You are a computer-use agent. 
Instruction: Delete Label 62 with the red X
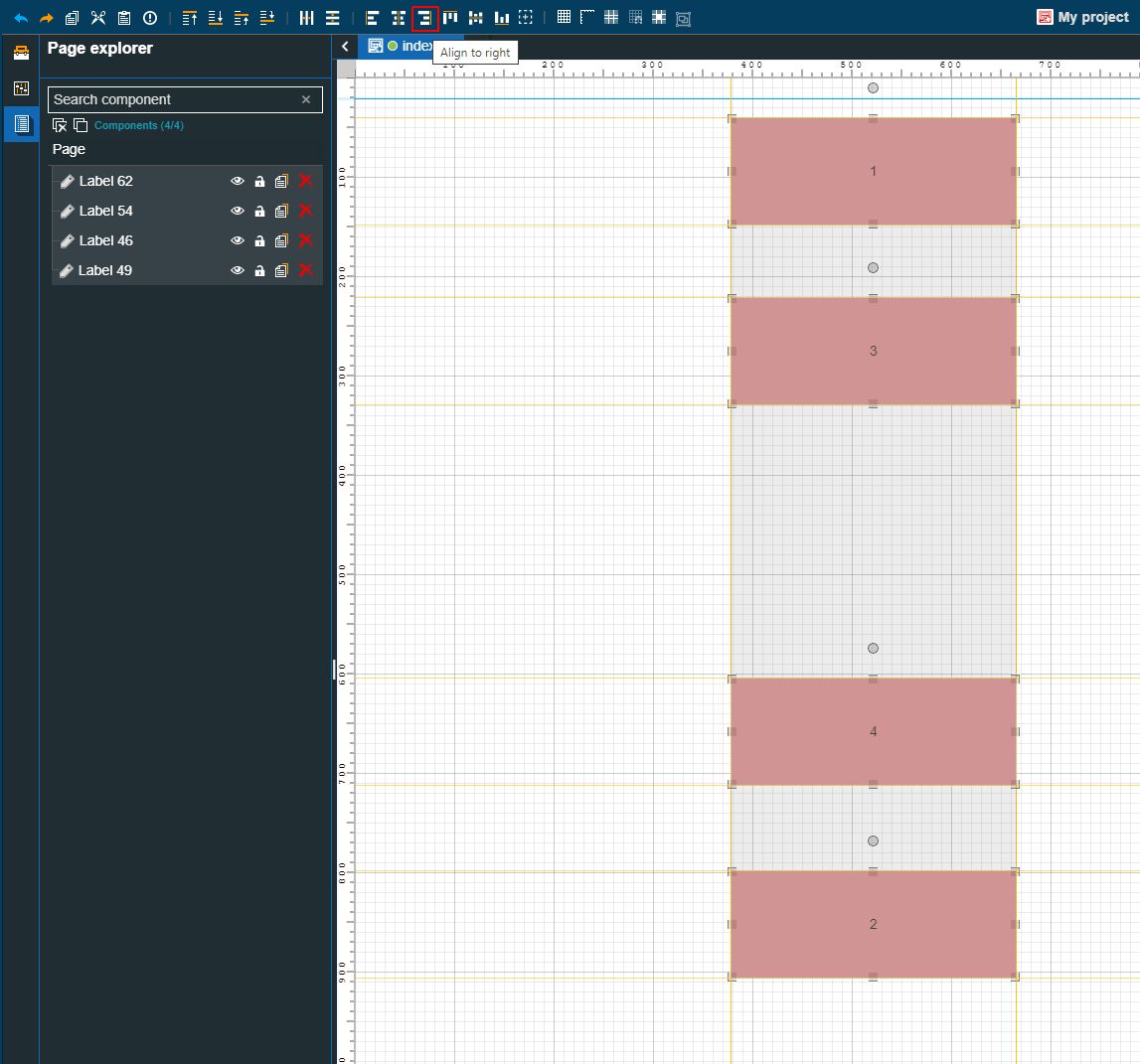point(306,181)
